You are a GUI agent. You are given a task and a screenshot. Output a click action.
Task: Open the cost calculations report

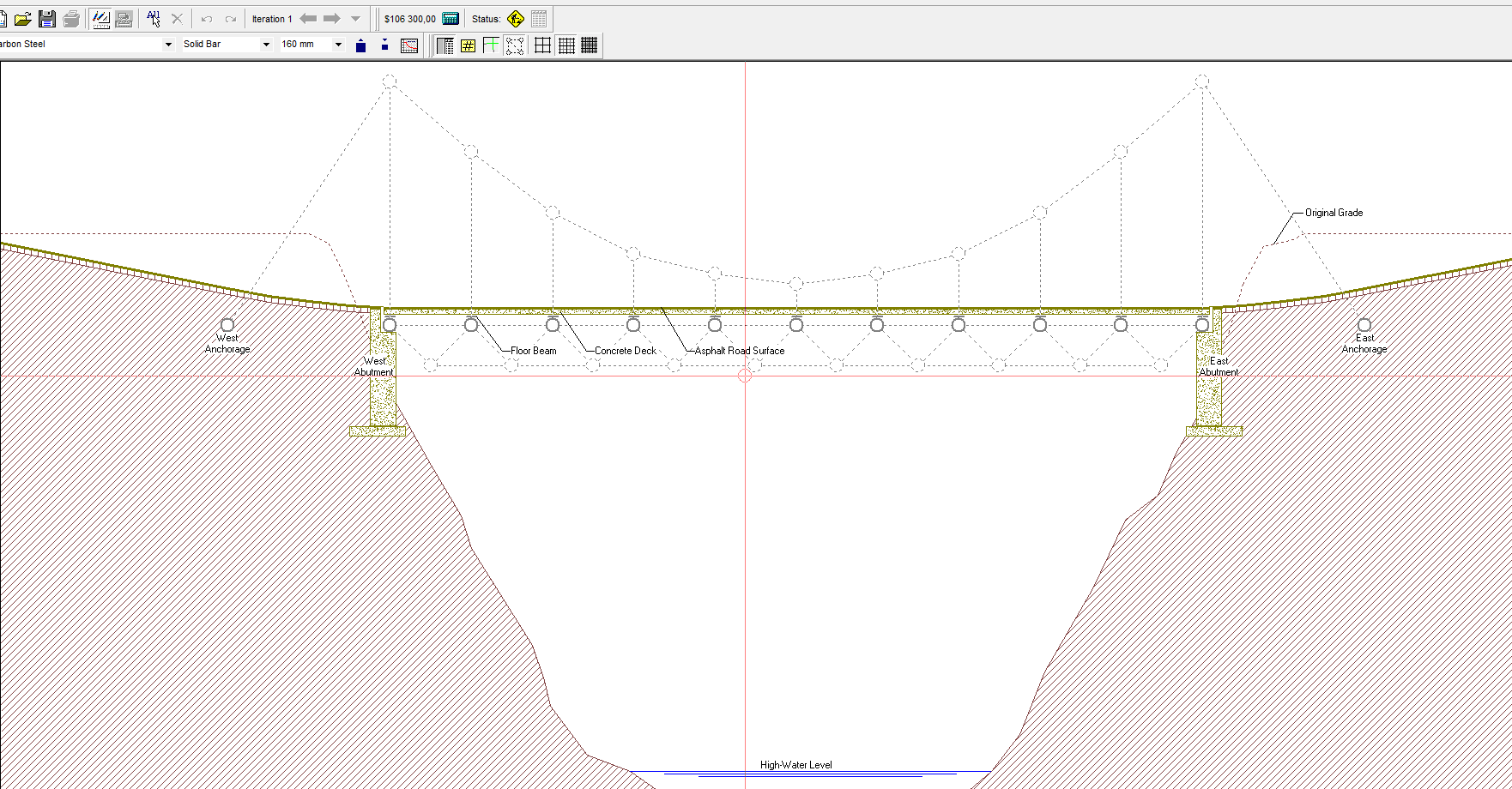coord(451,19)
